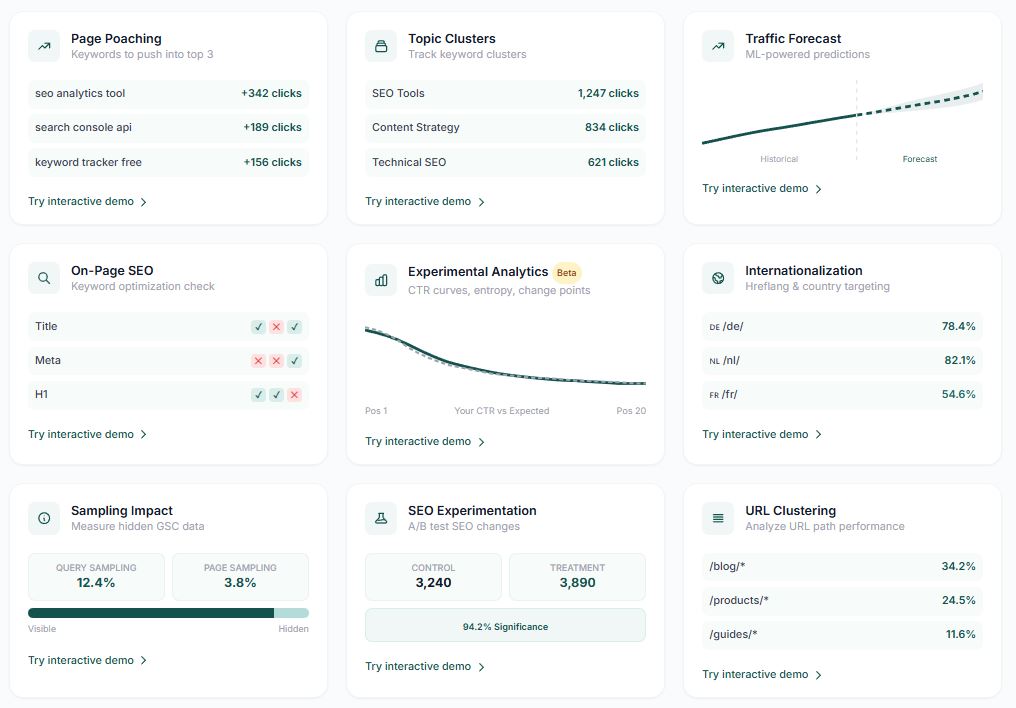
Task: Select the 'Content Strategy' cluster row
Action: pos(505,128)
